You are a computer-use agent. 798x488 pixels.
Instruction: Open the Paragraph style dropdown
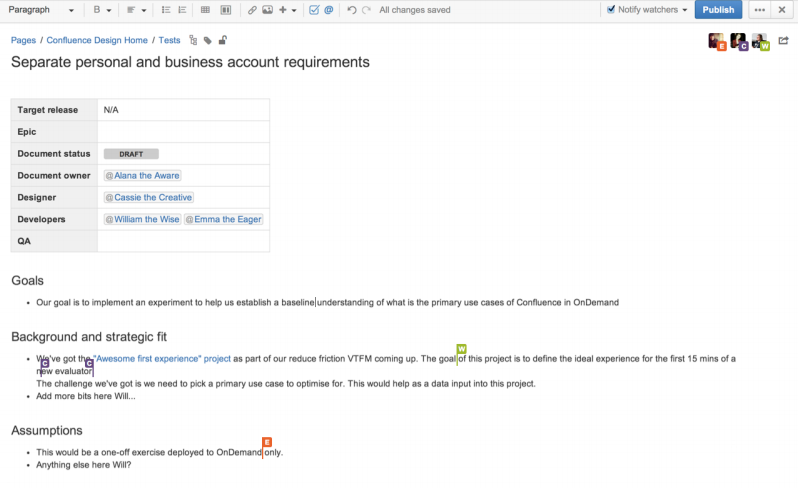click(41, 10)
